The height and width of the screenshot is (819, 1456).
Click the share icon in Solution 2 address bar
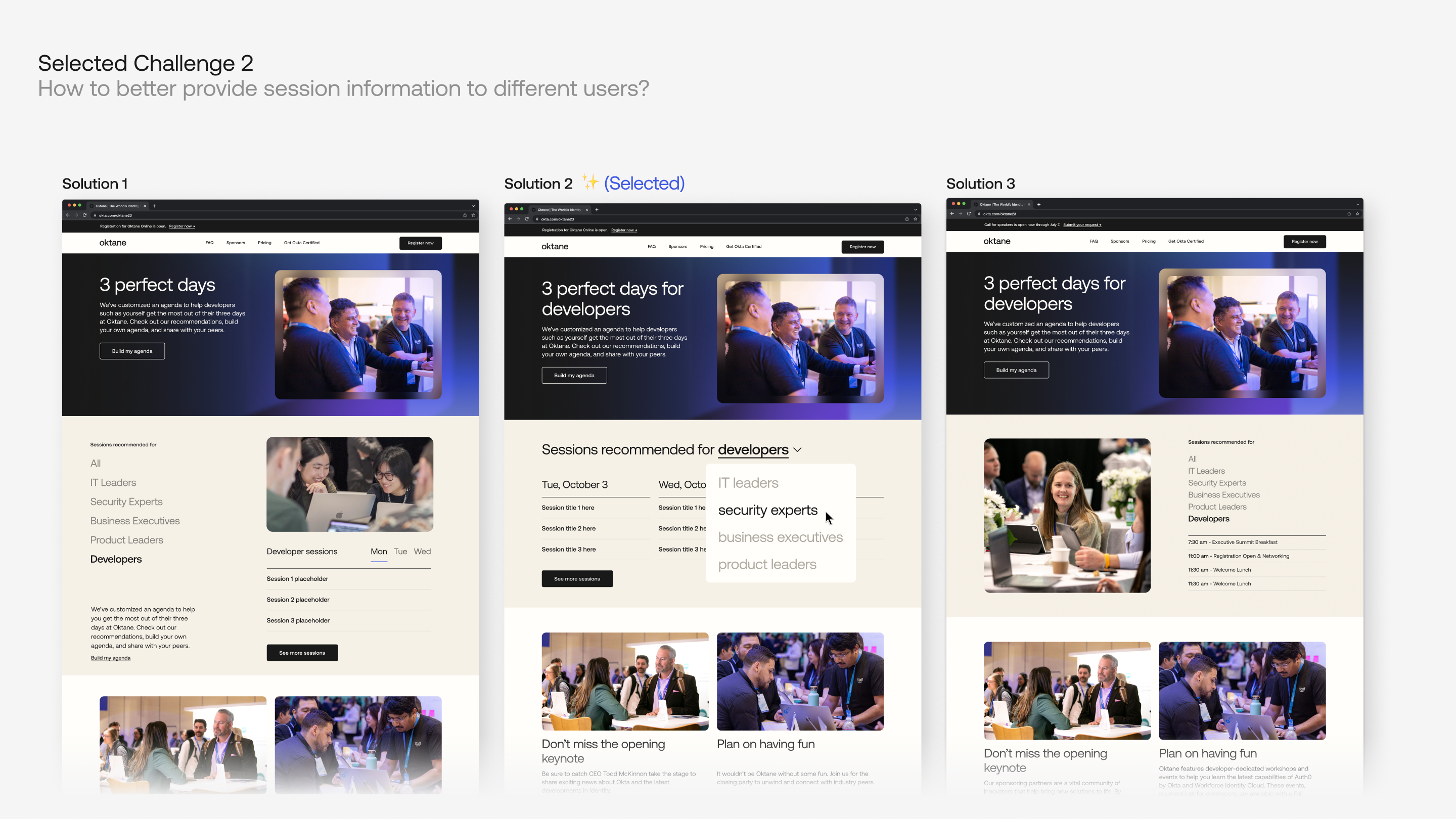point(907,219)
